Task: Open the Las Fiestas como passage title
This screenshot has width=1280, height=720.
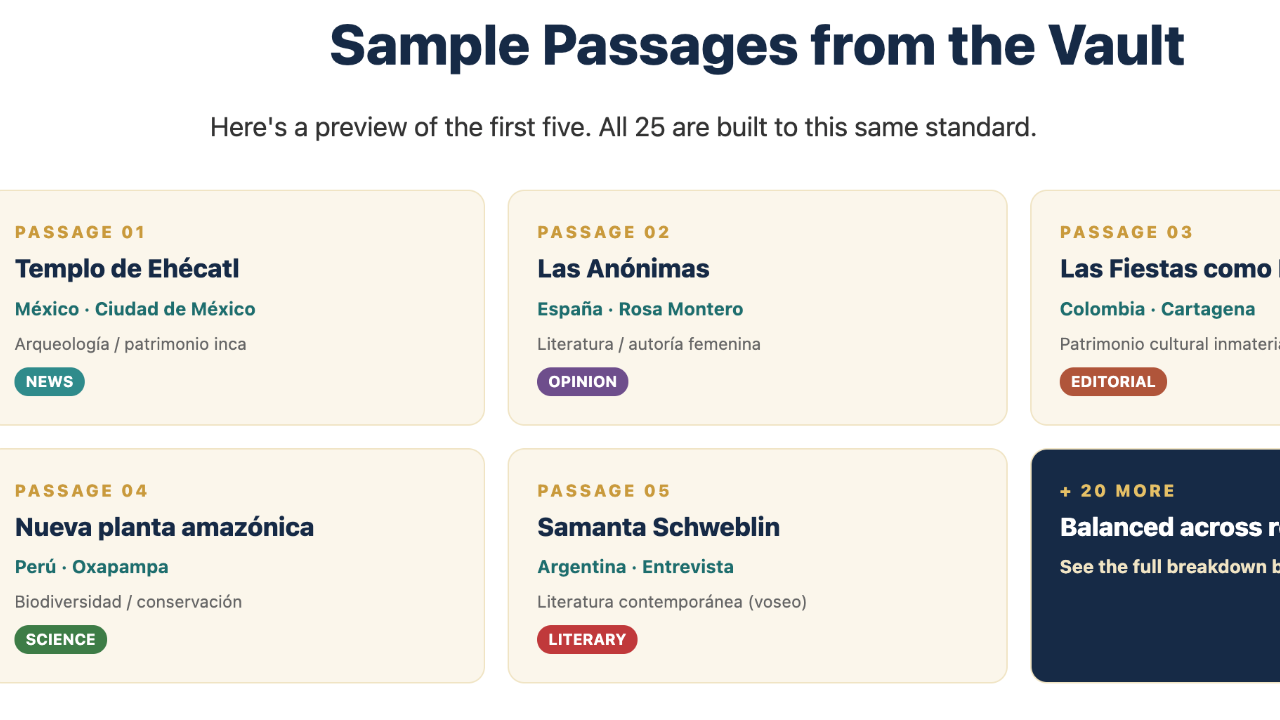Action: 1170,269
